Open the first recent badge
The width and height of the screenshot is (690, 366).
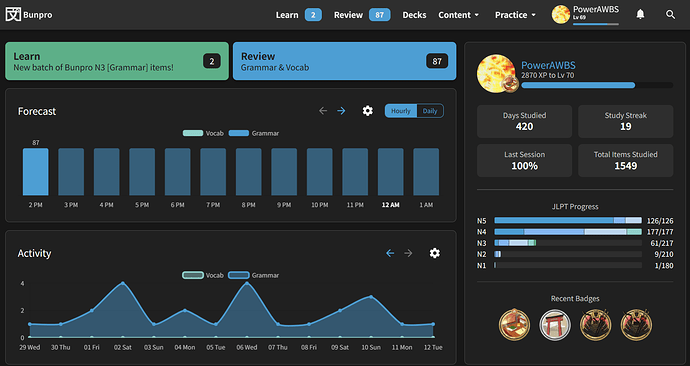[x=514, y=325]
